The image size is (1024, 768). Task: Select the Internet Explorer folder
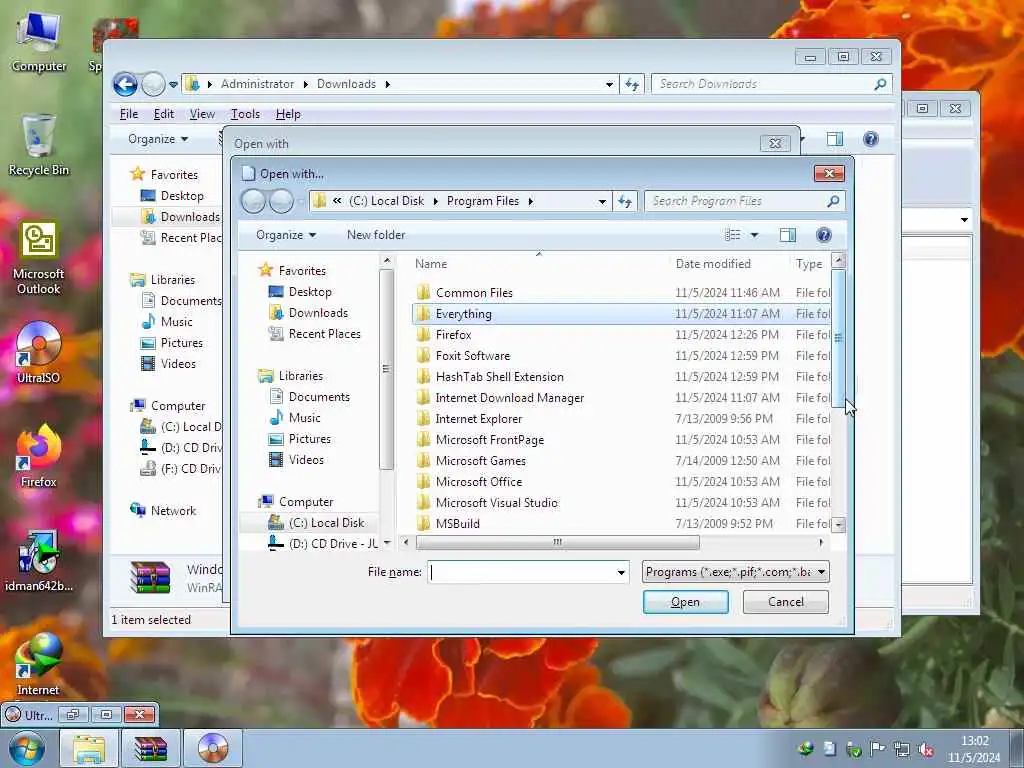[x=479, y=419]
